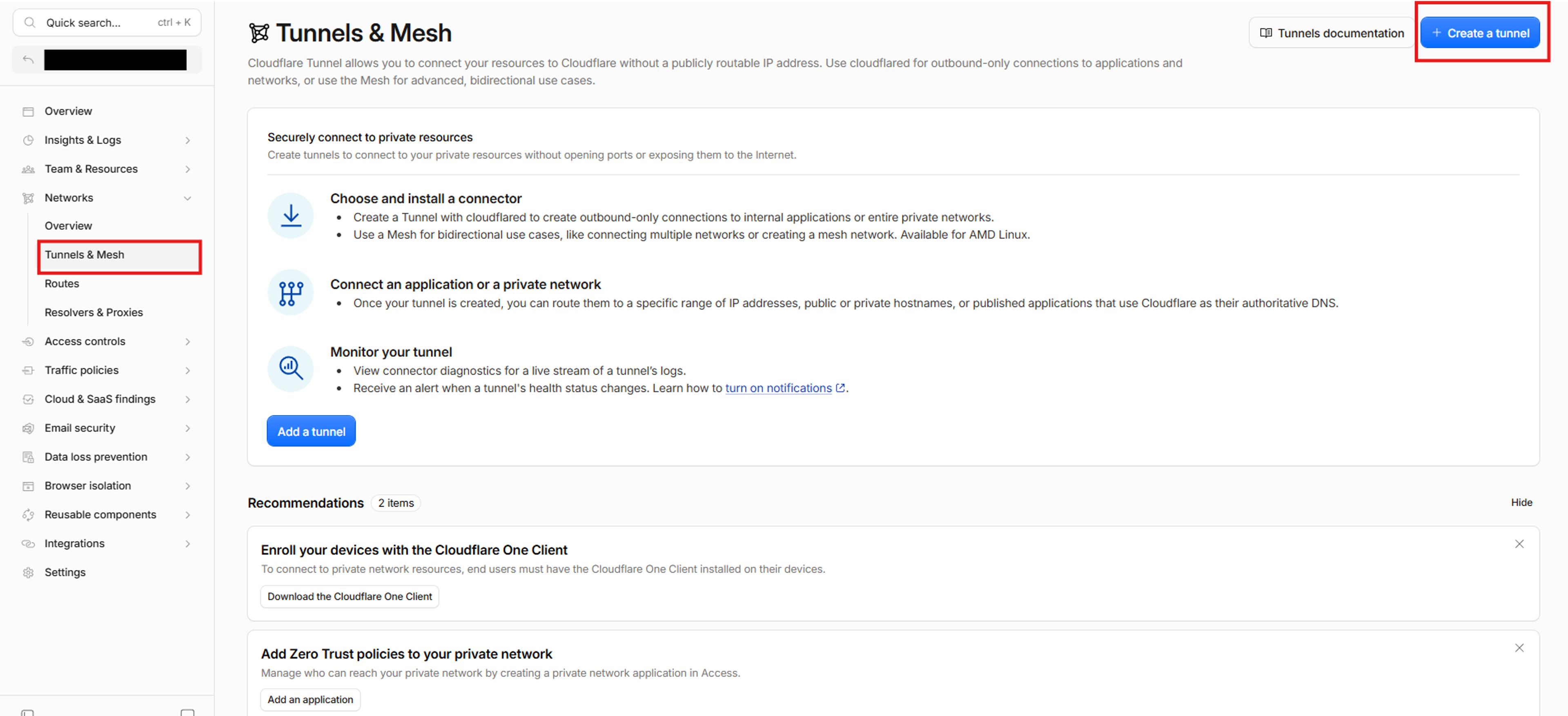This screenshot has width=1568, height=716.
Task: Click the Email security icon
Action: pyautogui.click(x=28, y=428)
